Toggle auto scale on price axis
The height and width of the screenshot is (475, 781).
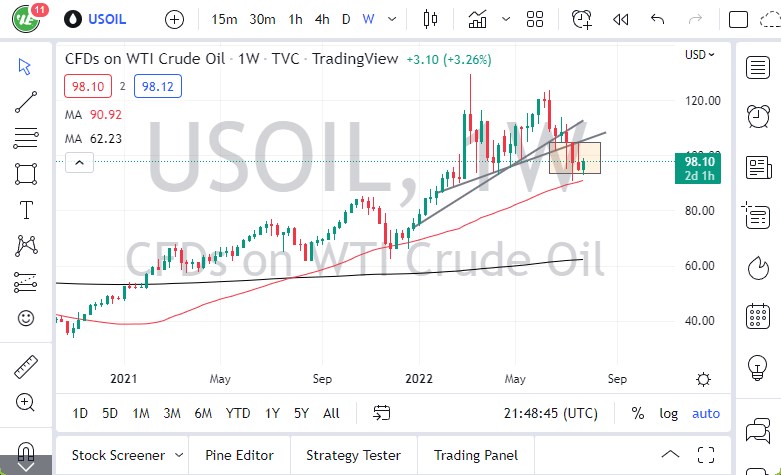click(706, 413)
